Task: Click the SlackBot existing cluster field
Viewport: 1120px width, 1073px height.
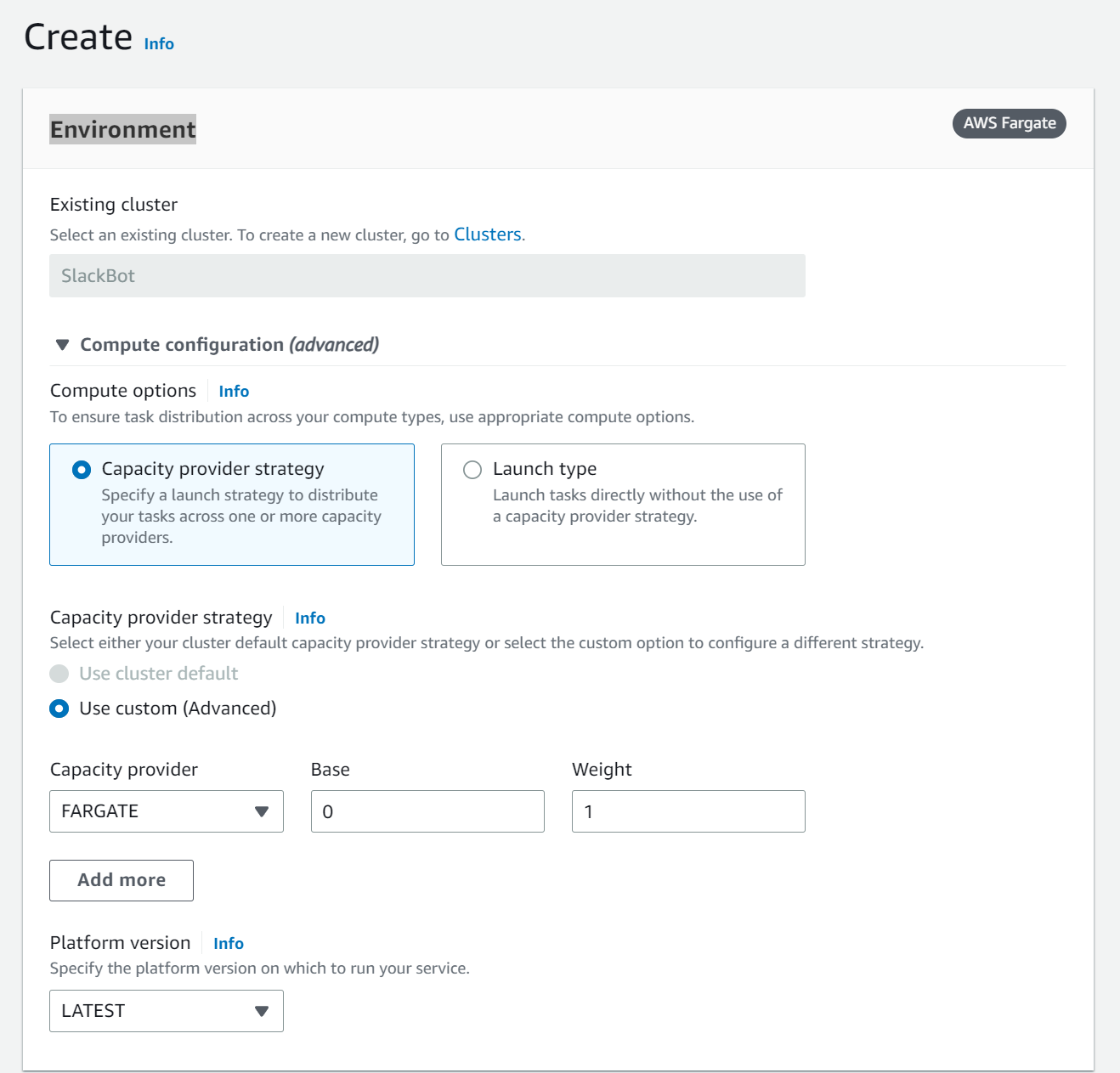Action: (x=427, y=275)
